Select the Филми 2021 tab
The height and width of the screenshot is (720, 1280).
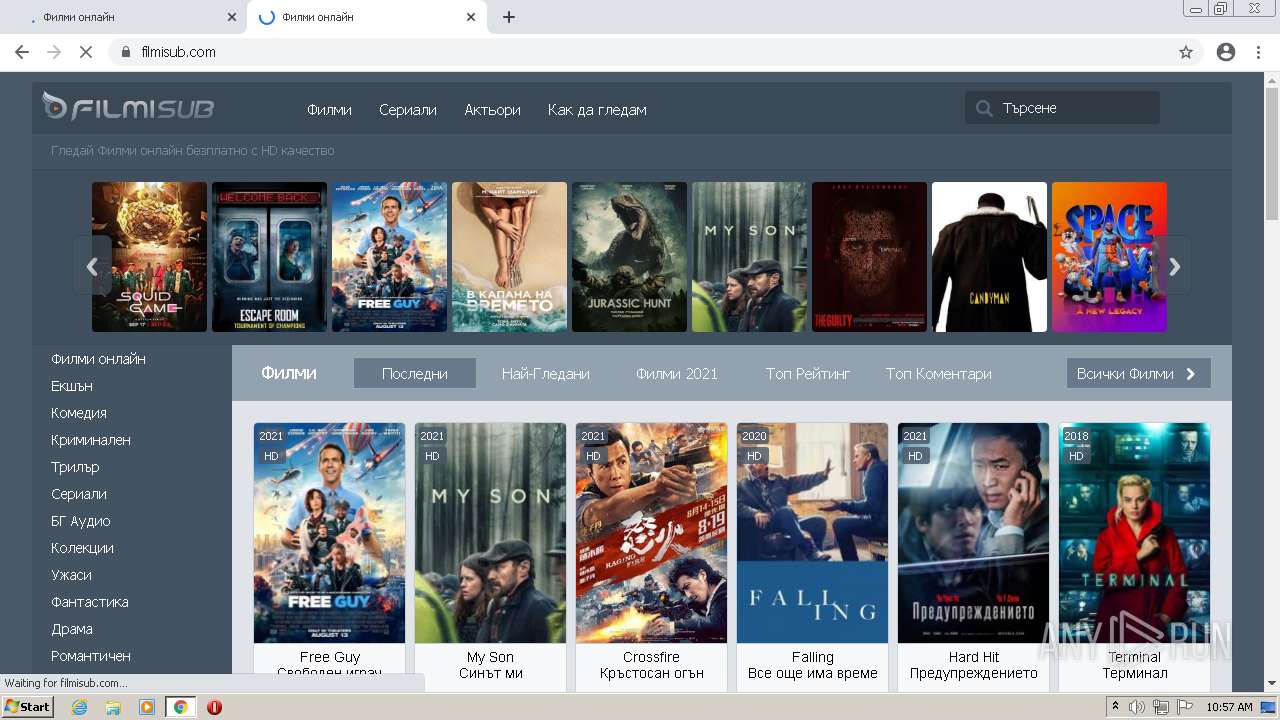[677, 373]
